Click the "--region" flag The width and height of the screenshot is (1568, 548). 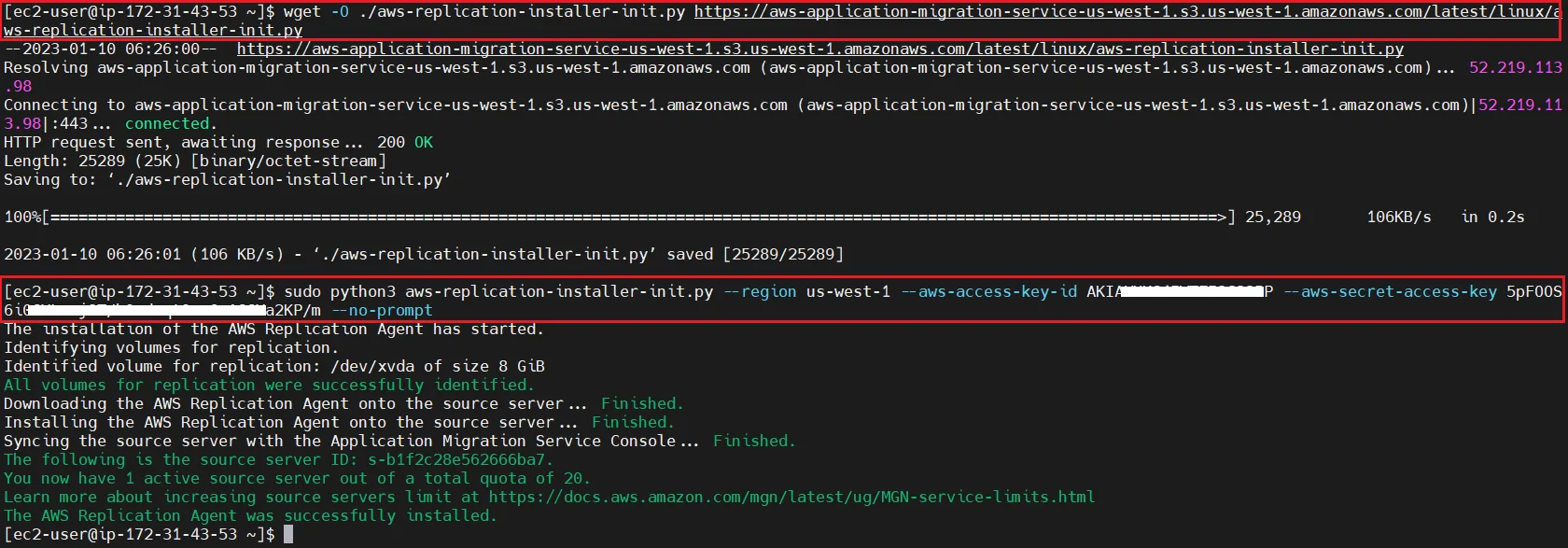coord(760,291)
